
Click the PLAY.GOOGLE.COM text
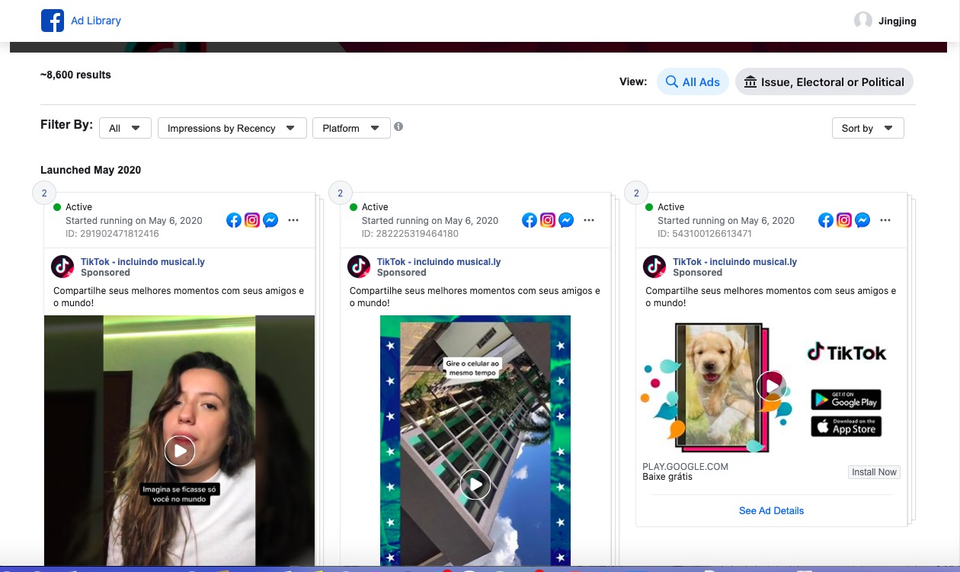pos(685,467)
